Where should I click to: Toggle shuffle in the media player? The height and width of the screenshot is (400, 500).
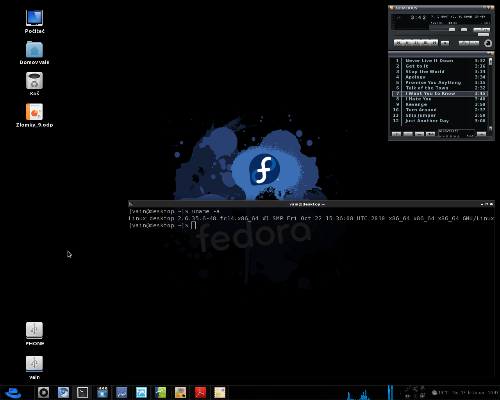464,43
